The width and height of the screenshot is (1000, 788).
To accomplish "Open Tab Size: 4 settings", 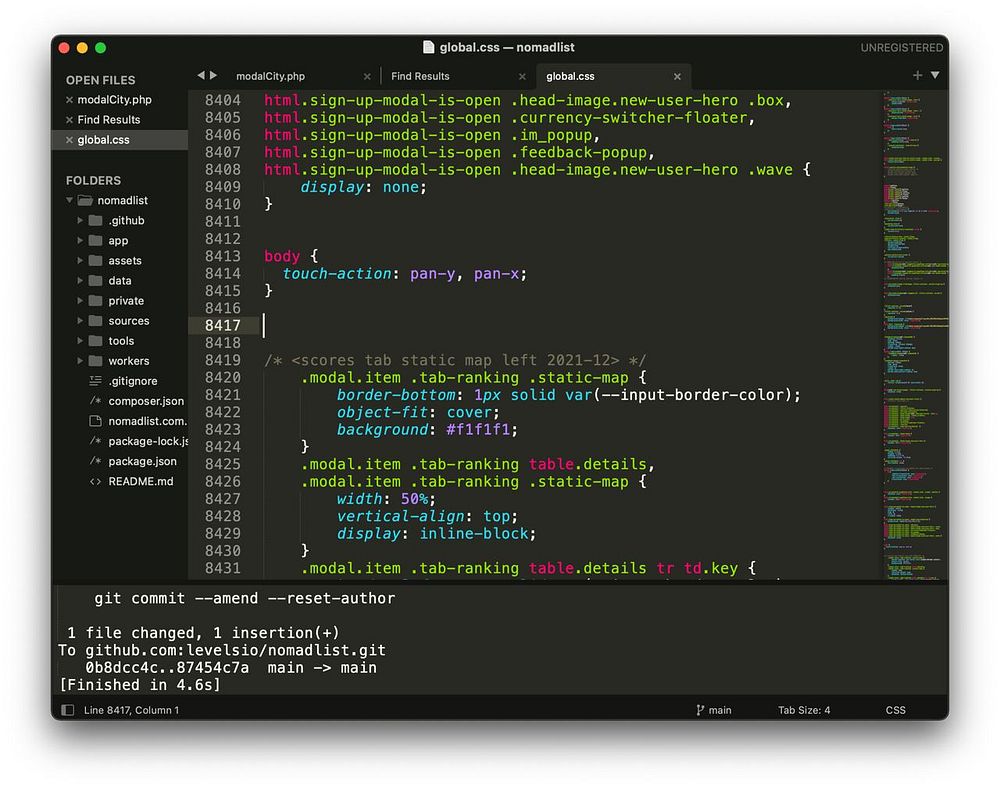I will (804, 710).
